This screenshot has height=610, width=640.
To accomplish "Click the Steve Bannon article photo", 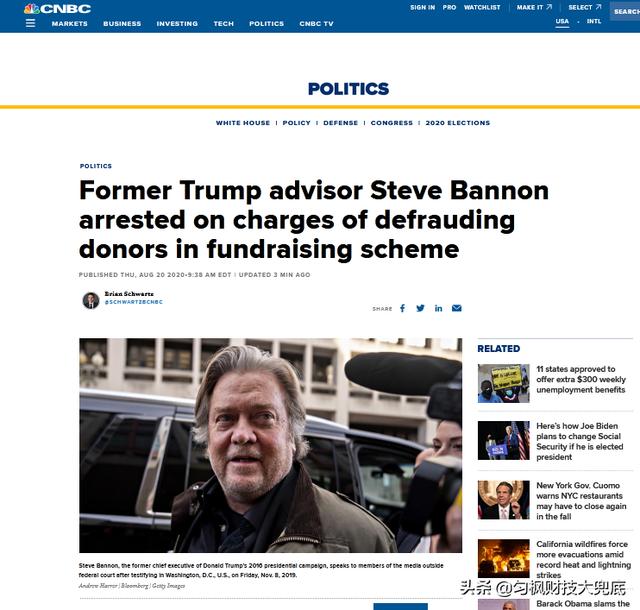I will click(x=270, y=445).
